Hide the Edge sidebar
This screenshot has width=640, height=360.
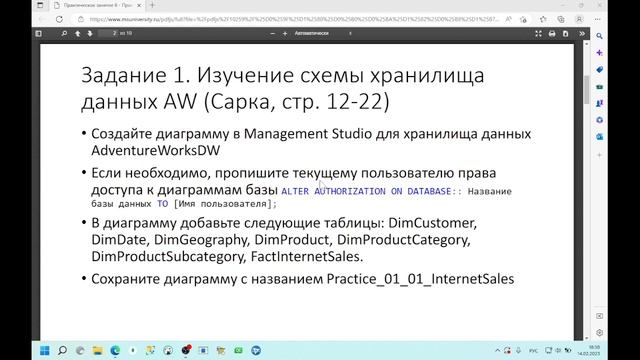click(599, 316)
